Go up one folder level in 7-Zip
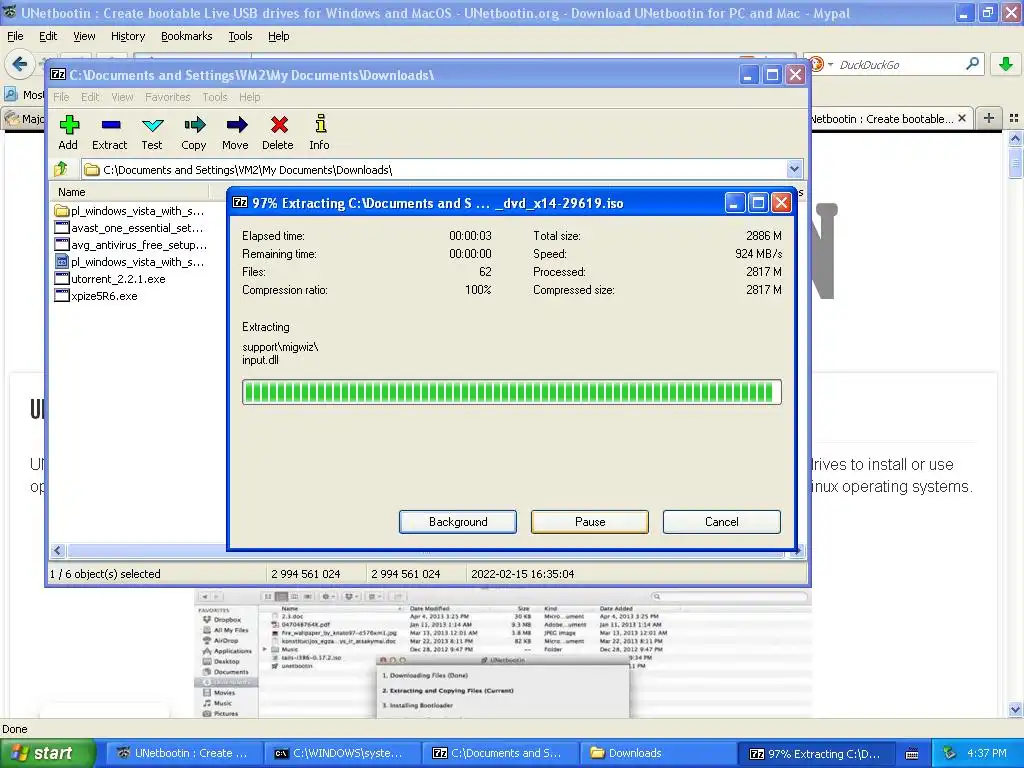Viewport: 1024px width, 768px height. (61, 169)
